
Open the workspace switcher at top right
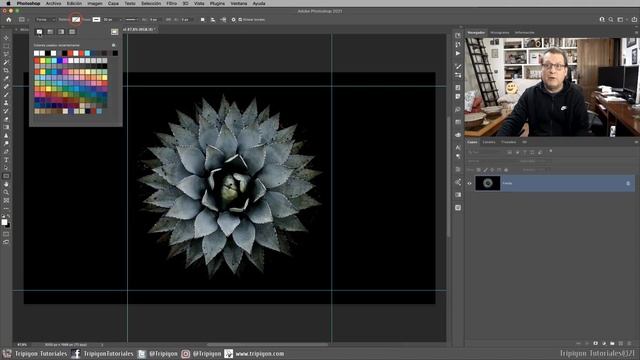621,20
